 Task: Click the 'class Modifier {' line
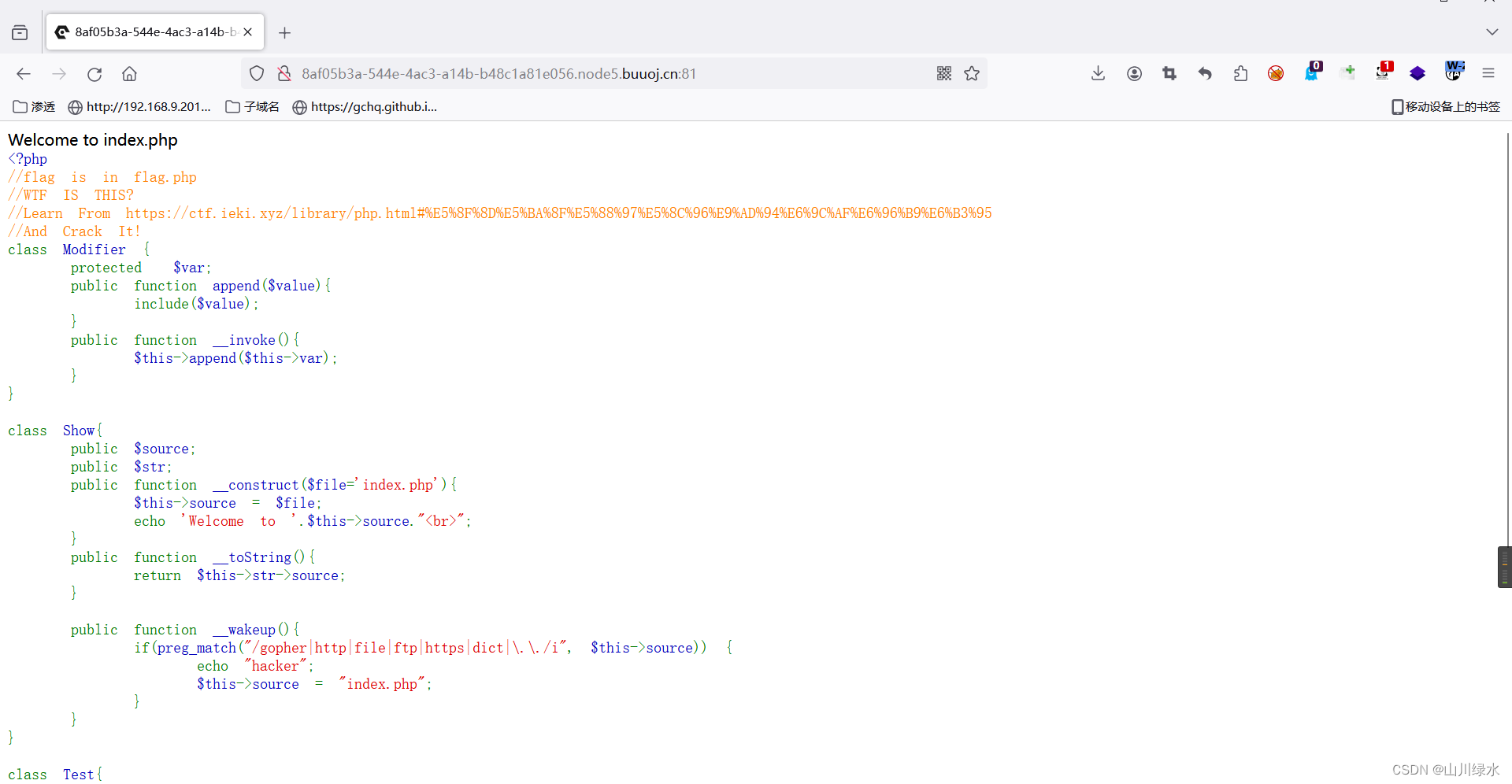click(x=79, y=250)
